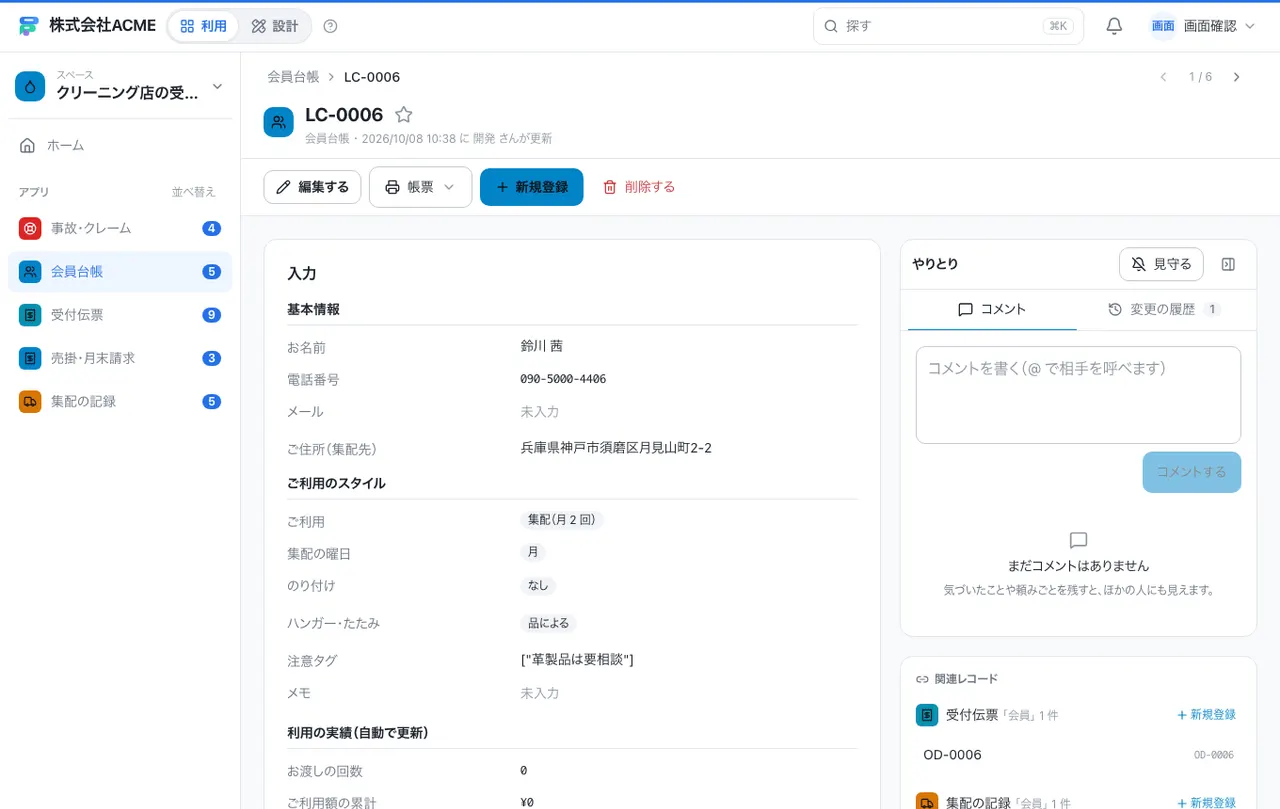This screenshot has width=1280, height=809.
Task: Add new 受付伝票 related record
Action: 1206,714
